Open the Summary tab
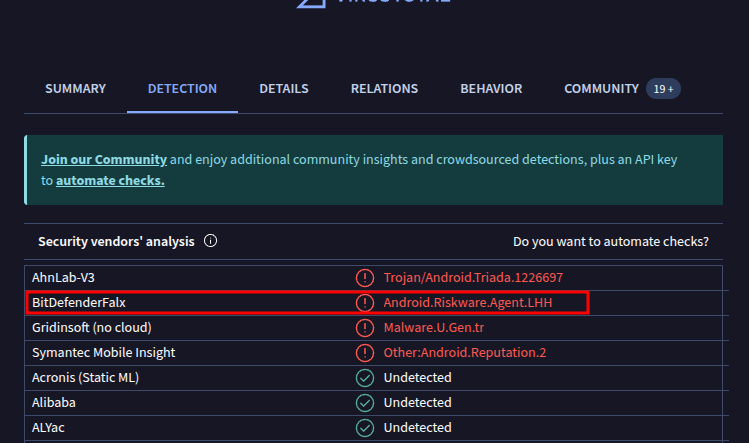This screenshot has height=443, width=749. coord(75,89)
